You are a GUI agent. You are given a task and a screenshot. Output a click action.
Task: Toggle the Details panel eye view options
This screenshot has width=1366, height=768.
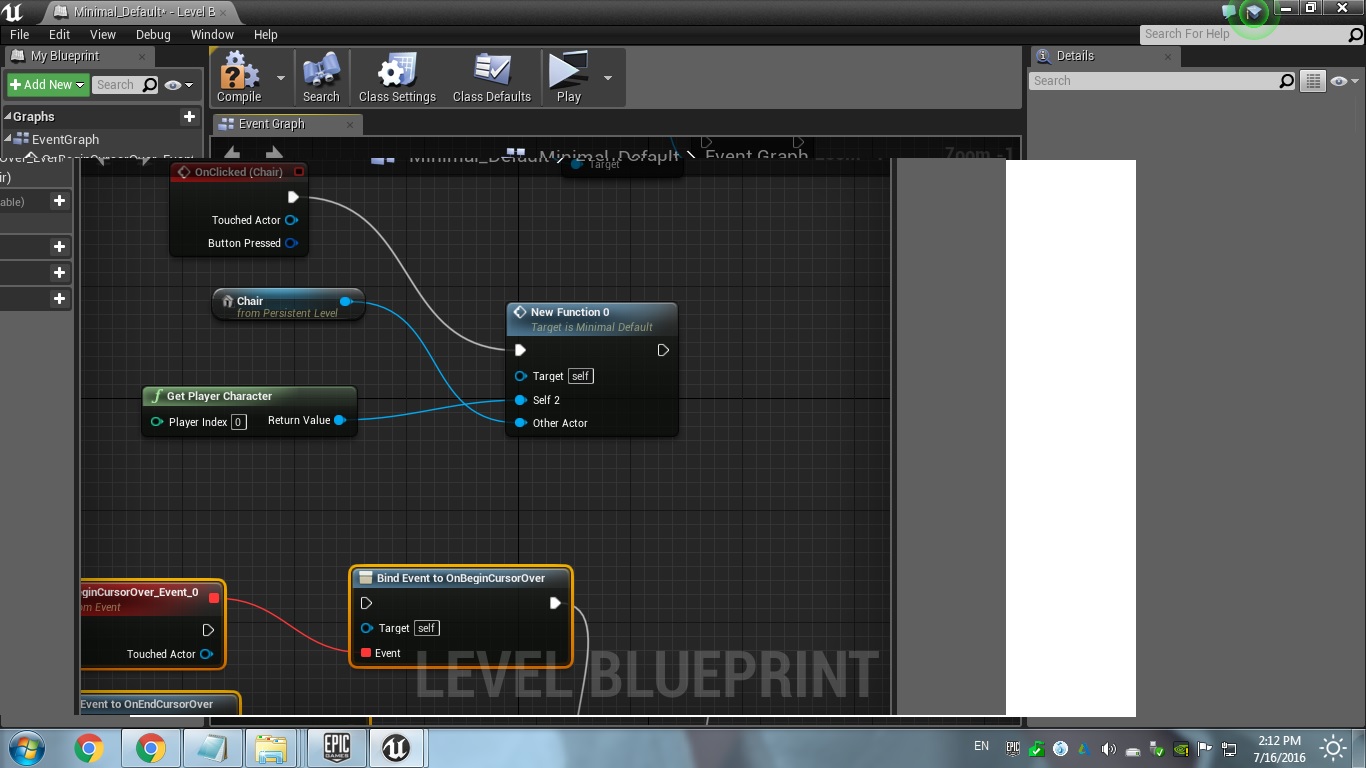click(1345, 81)
